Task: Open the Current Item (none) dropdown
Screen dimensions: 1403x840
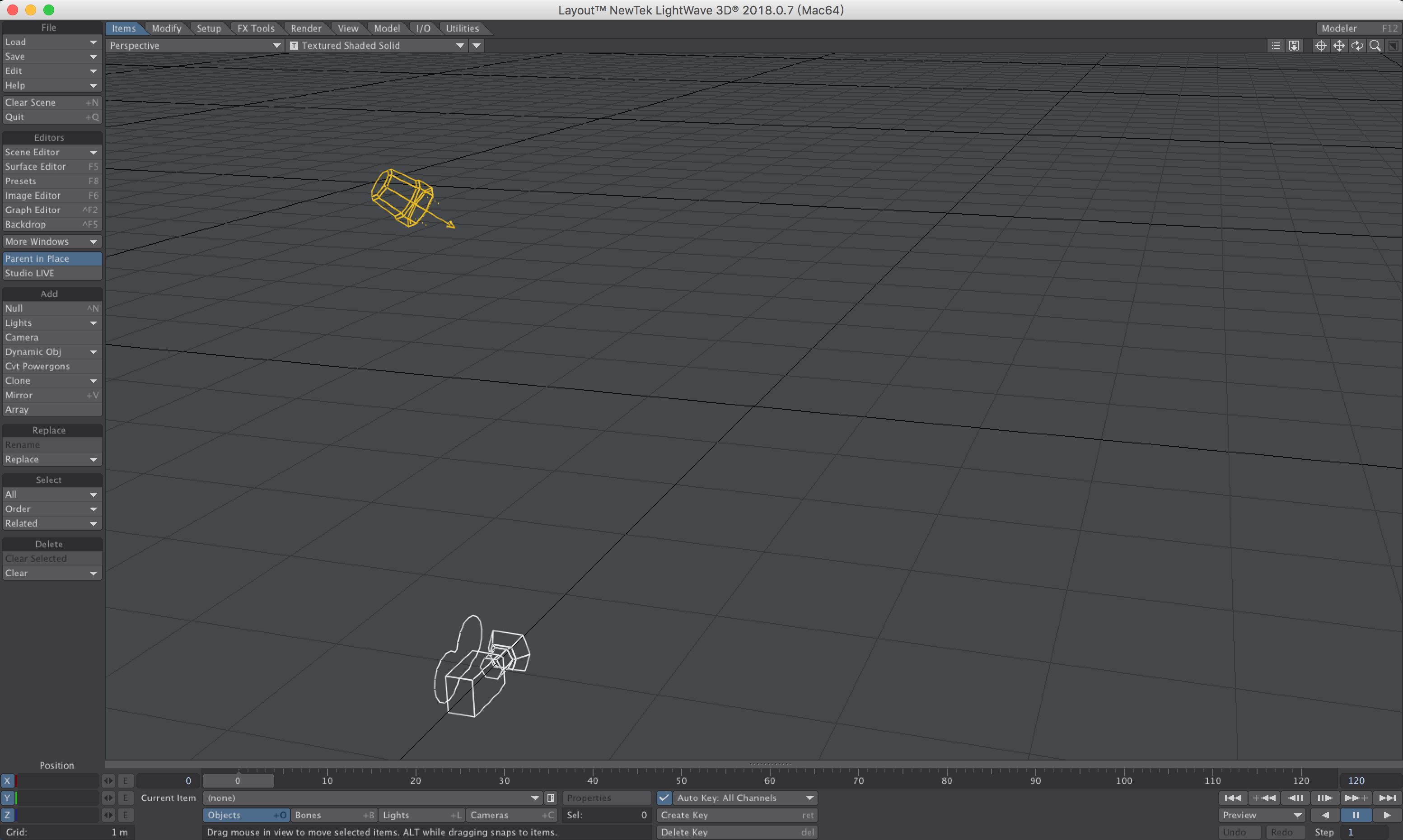Action: click(373, 798)
